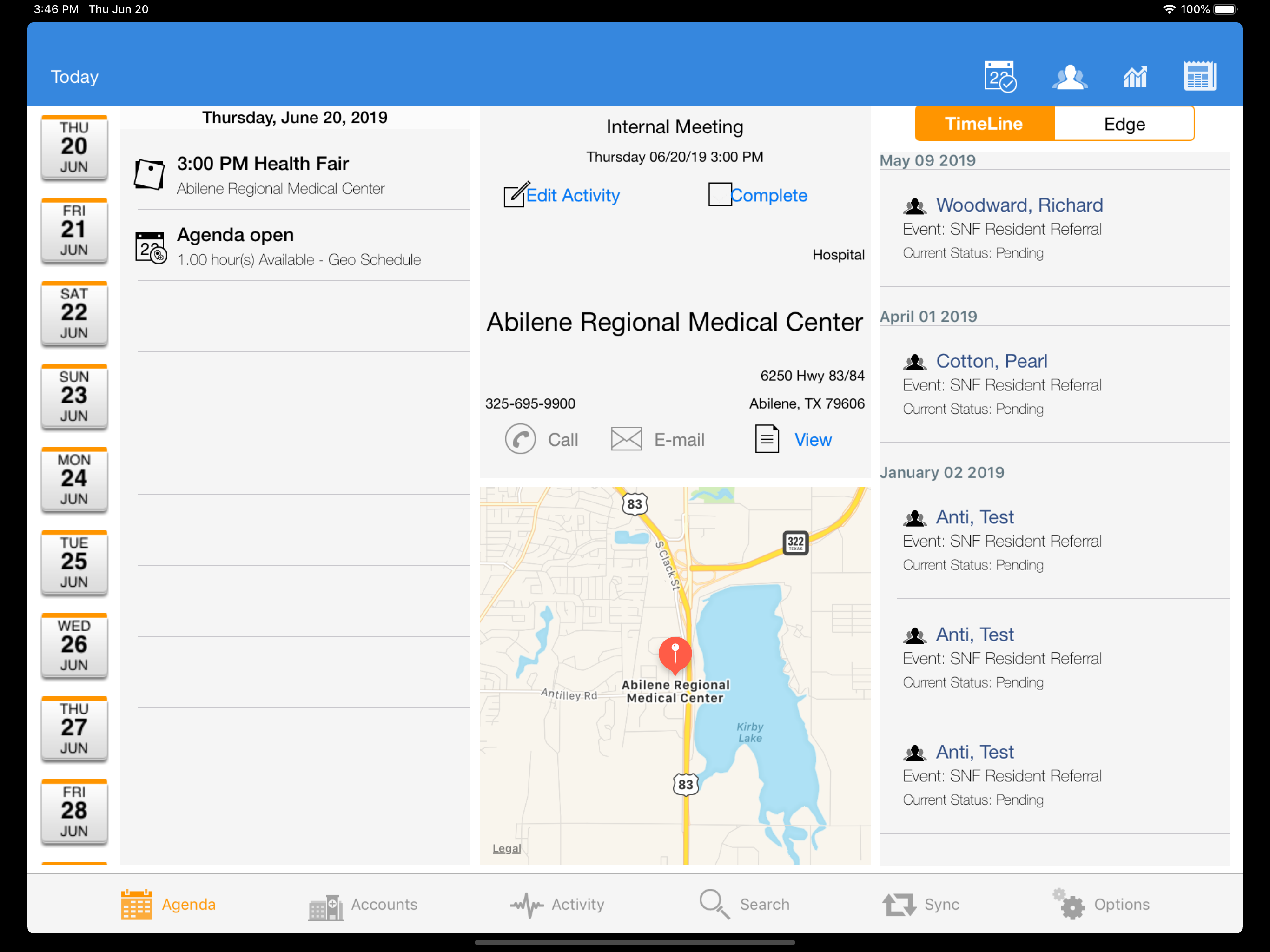
Task: Select Wednesday June 26 date tile
Action: pyautogui.click(x=74, y=646)
